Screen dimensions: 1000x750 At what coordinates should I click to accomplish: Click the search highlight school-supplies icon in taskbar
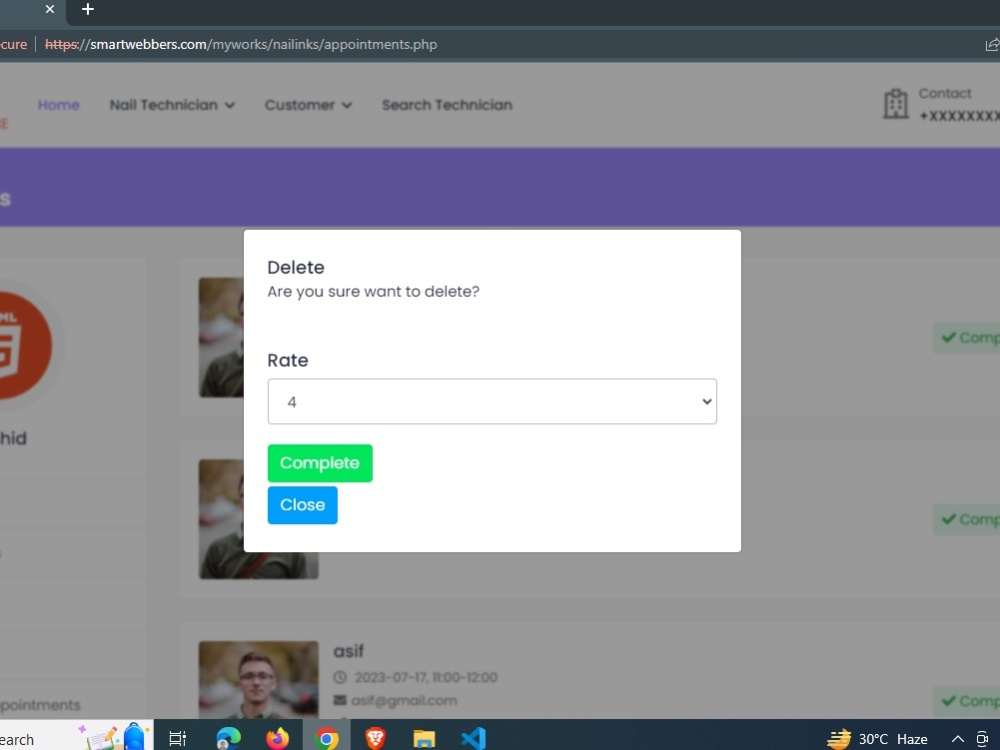tap(112, 737)
